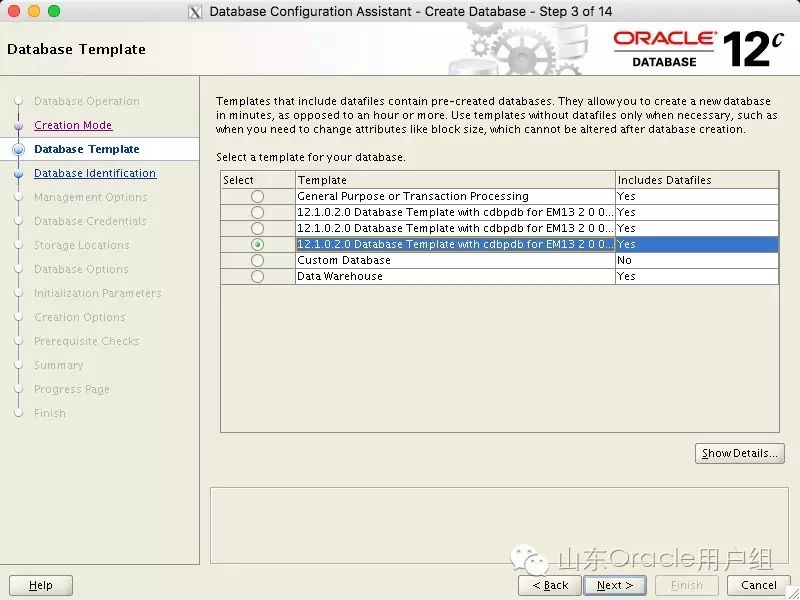Click the Initialization Parameters step label
Viewport: 800px width, 600px height.
(x=97, y=293)
